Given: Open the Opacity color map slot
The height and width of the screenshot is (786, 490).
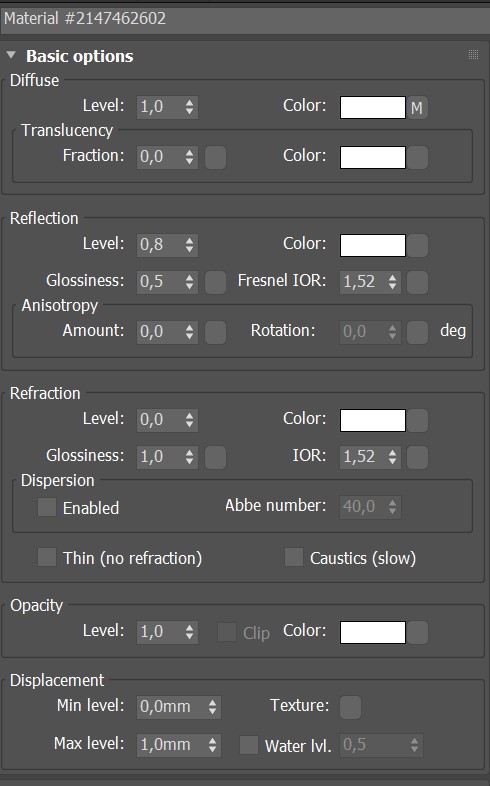Looking at the screenshot, I should coord(417,632).
